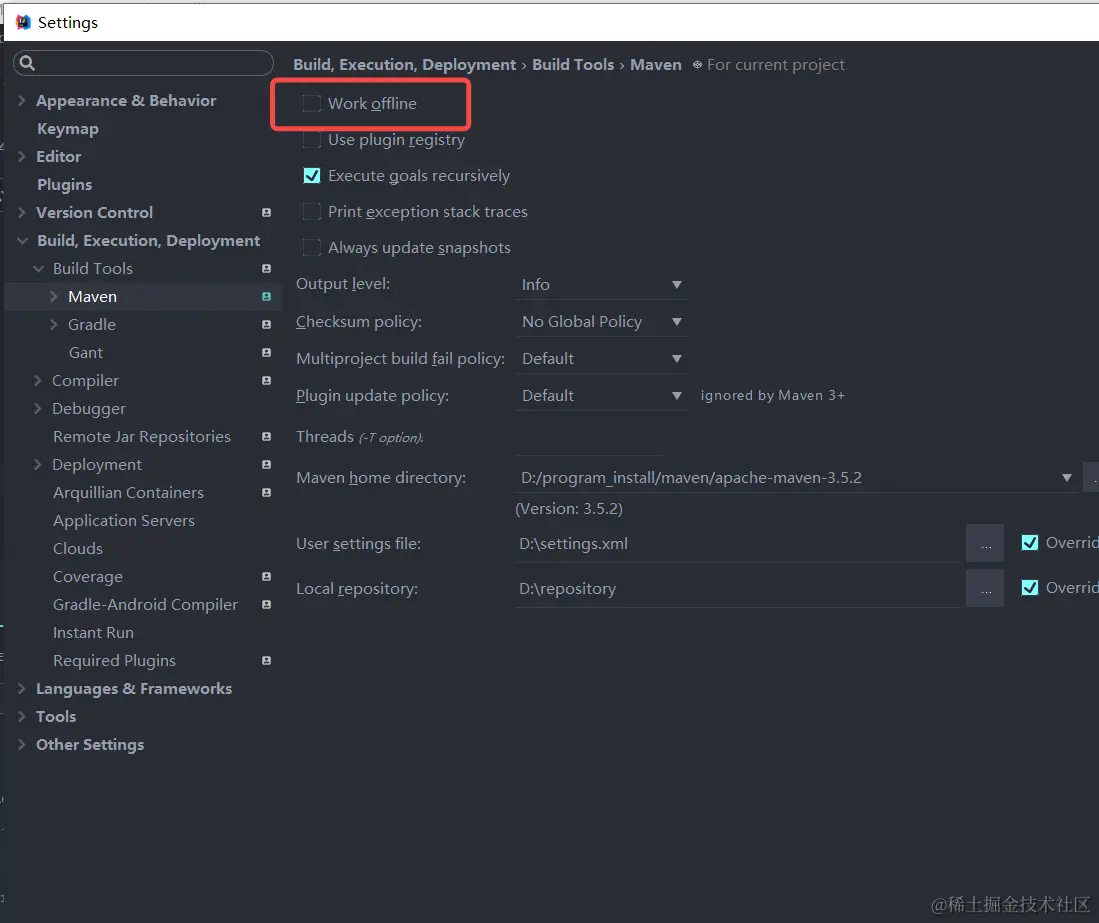This screenshot has width=1099, height=923.
Task: Enable the Work offline checkbox
Action: 311,104
